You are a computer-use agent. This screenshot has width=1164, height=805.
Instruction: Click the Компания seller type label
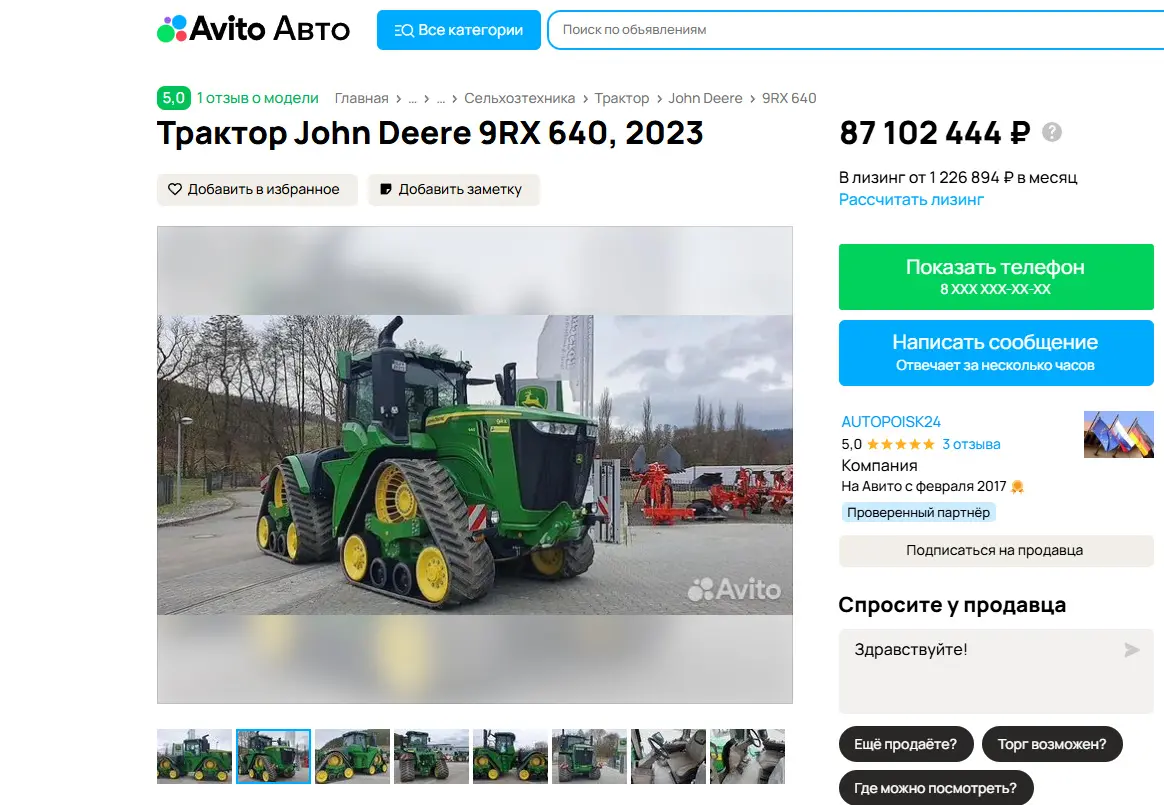pyautogui.click(x=879, y=466)
